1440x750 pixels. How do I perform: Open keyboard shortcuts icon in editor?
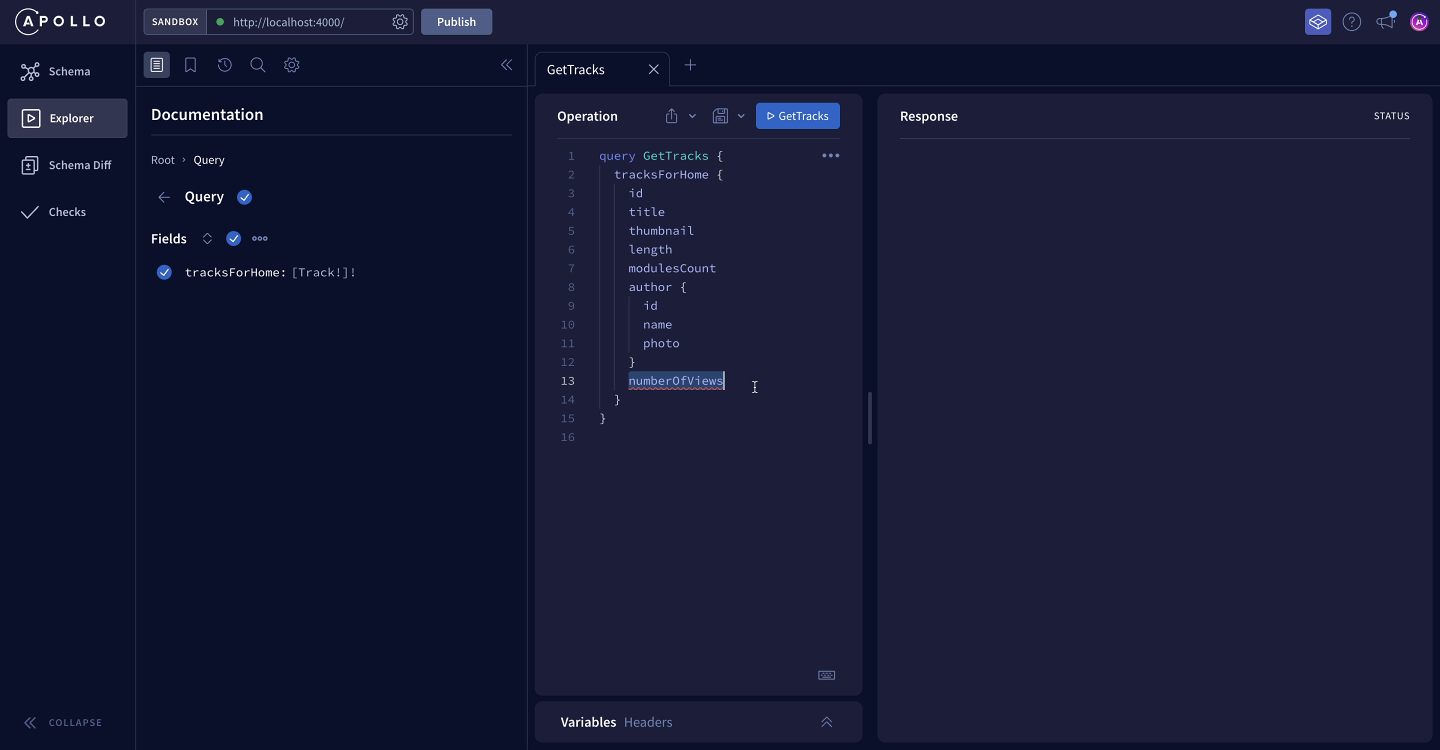[x=827, y=675]
